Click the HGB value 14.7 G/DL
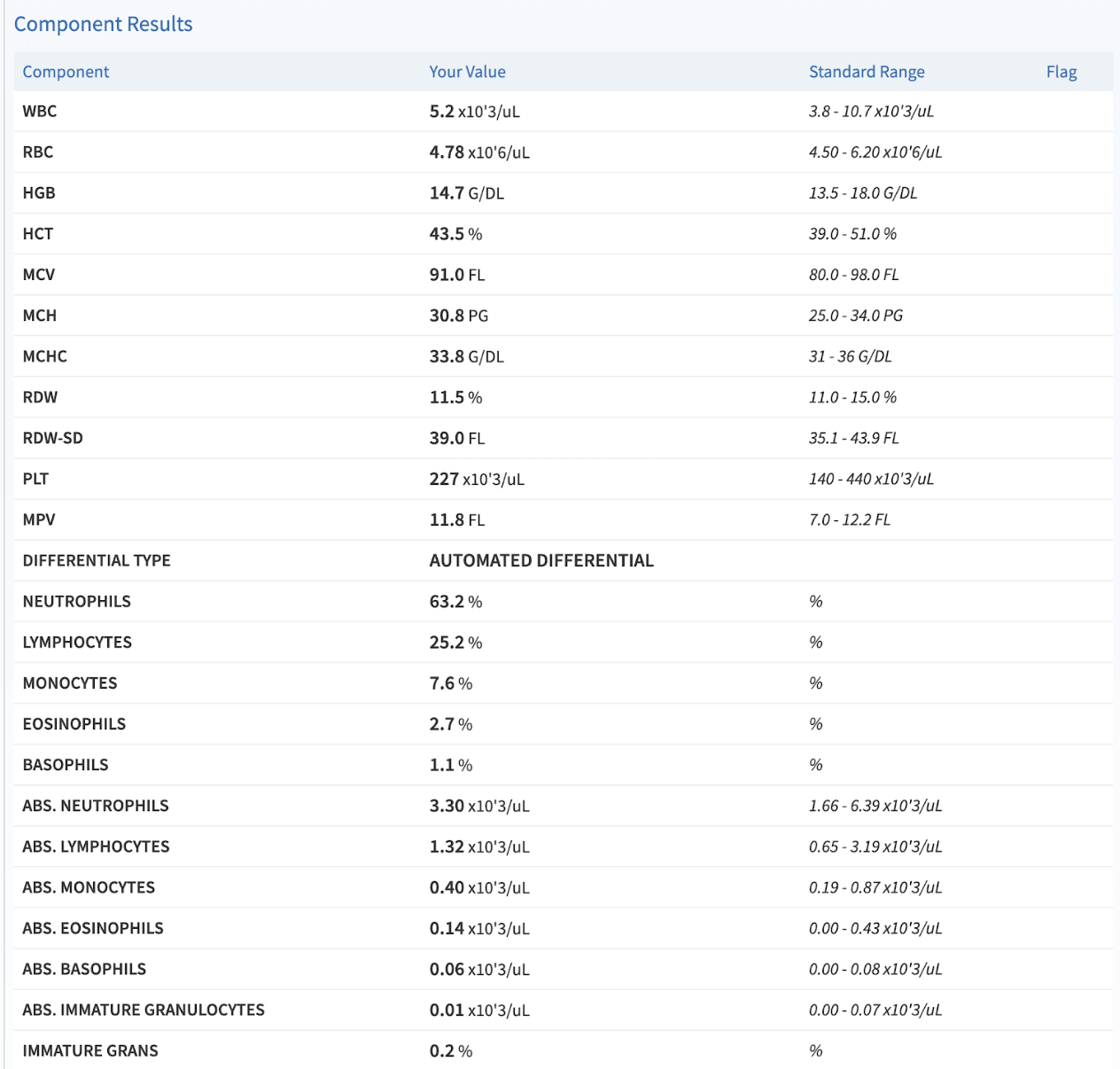 (466, 193)
